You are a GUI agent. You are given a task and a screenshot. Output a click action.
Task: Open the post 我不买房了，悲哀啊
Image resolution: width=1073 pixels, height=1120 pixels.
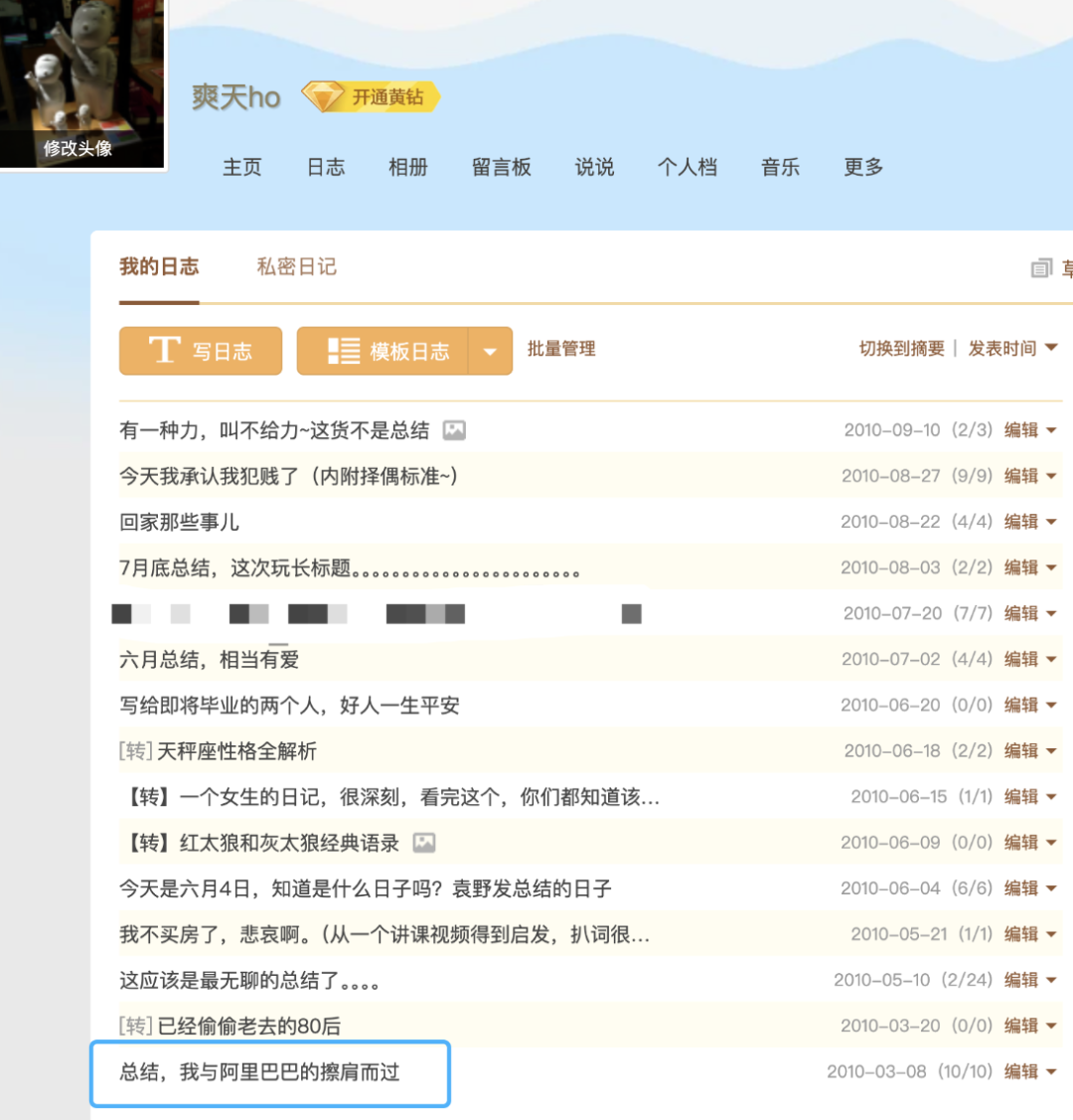384,934
